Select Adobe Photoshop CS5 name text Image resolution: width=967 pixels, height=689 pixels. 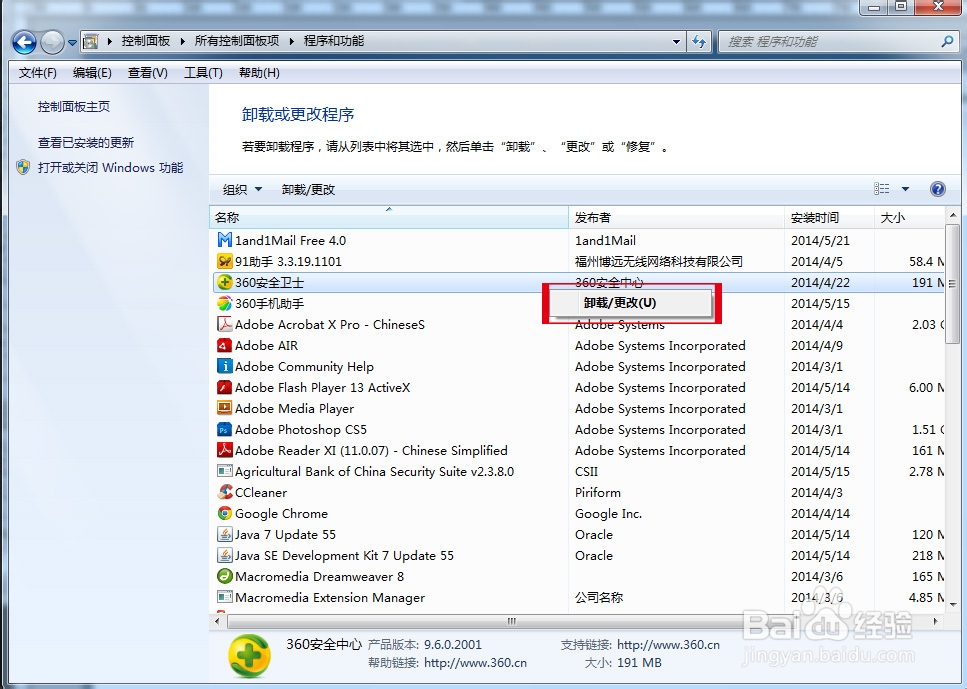(300, 429)
